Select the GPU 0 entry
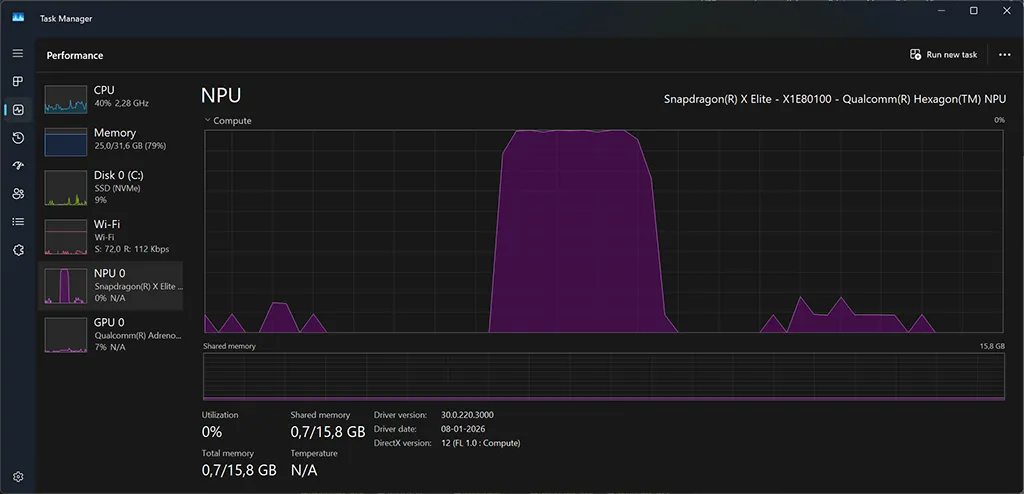1024x494 pixels. [x=110, y=335]
